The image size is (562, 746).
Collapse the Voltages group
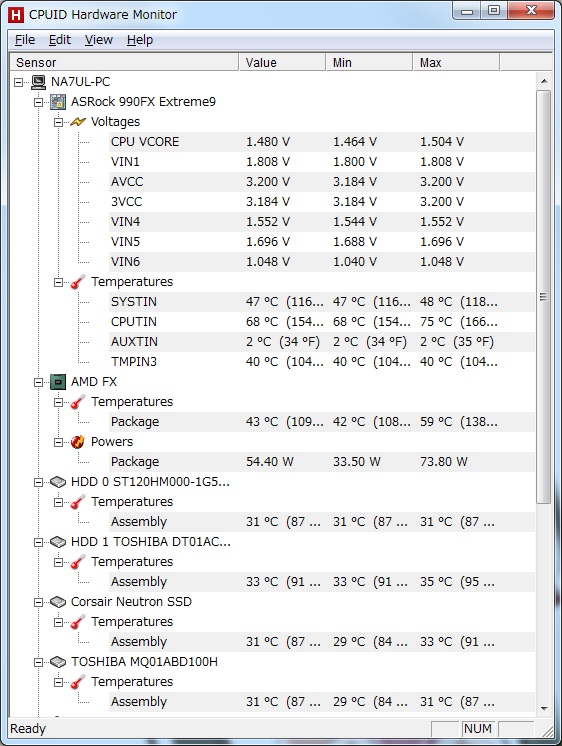(x=59, y=122)
